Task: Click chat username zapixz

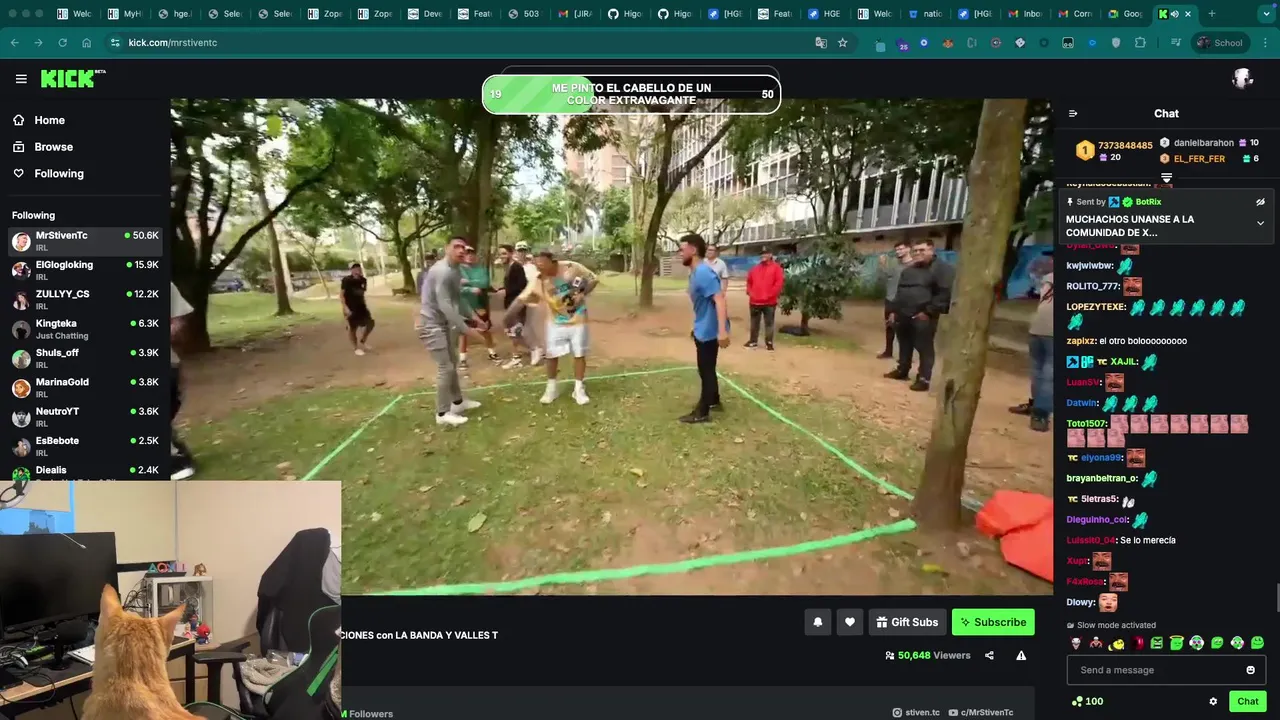Action: [x=1080, y=341]
